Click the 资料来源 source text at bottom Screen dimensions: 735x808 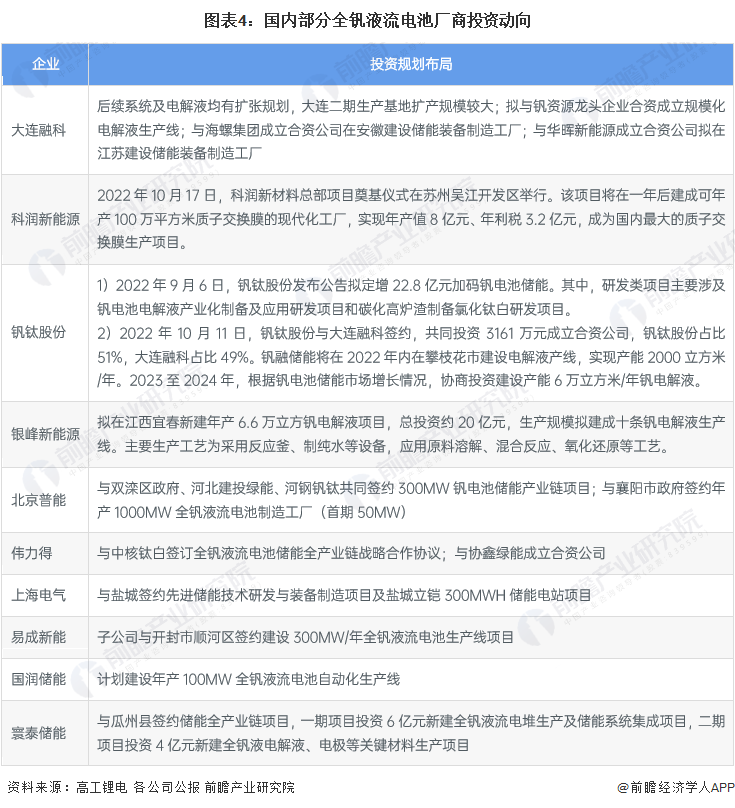(x=152, y=787)
